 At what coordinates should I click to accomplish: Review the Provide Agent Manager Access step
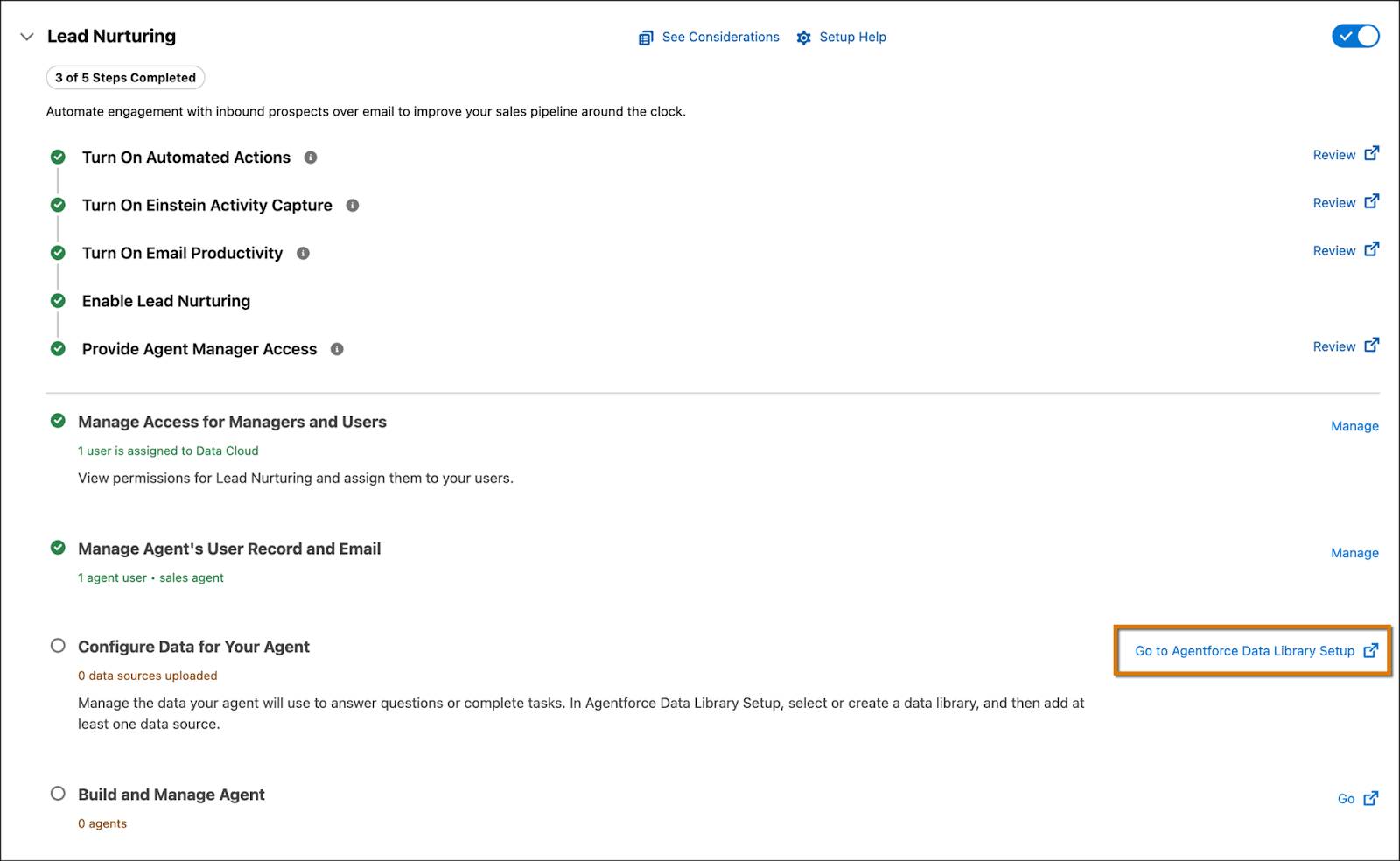tap(1334, 347)
